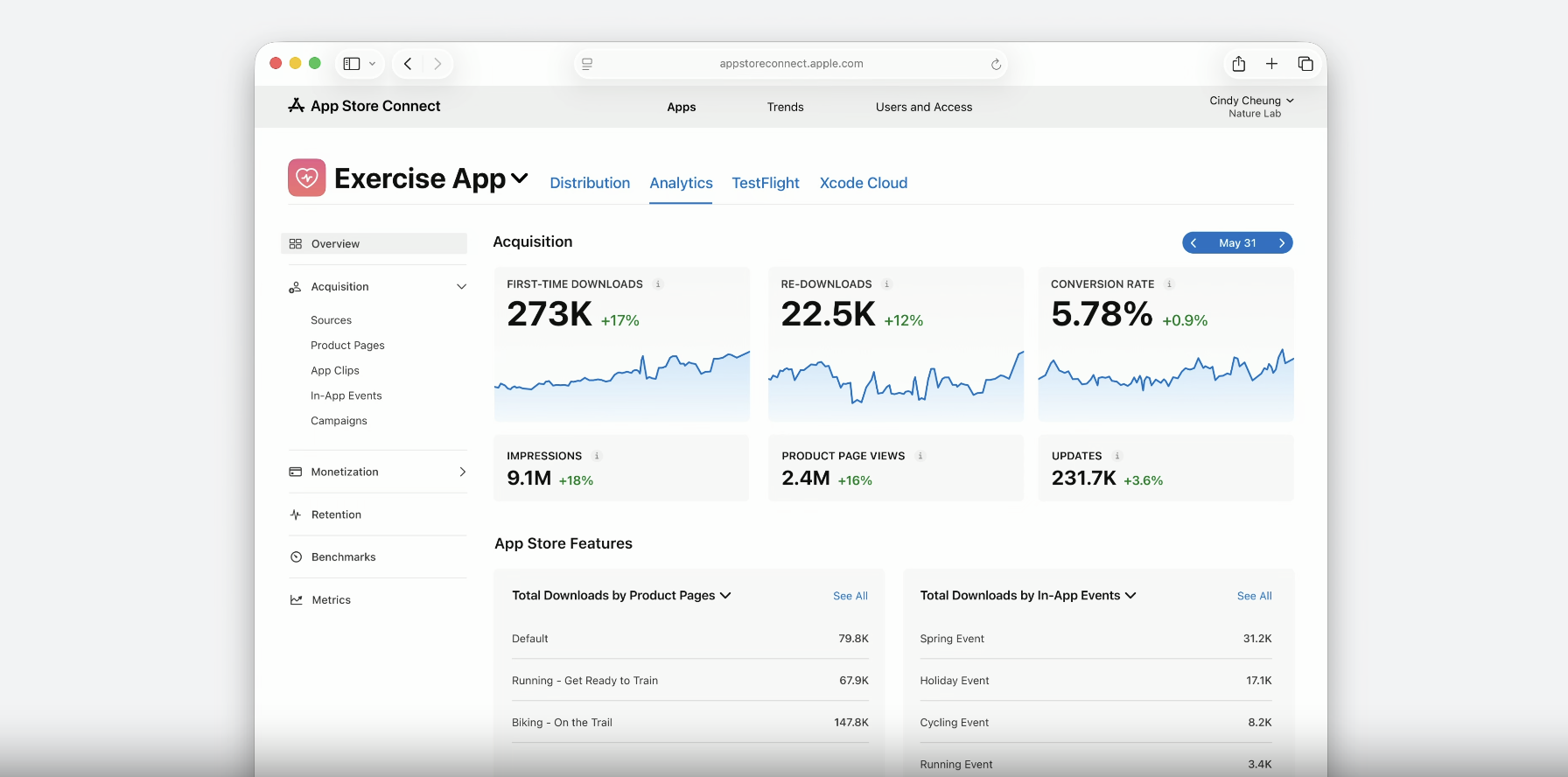This screenshot has height=777, width=1568.
Task: Show info for Conversion Rate
Action: tap(1169, 284)
